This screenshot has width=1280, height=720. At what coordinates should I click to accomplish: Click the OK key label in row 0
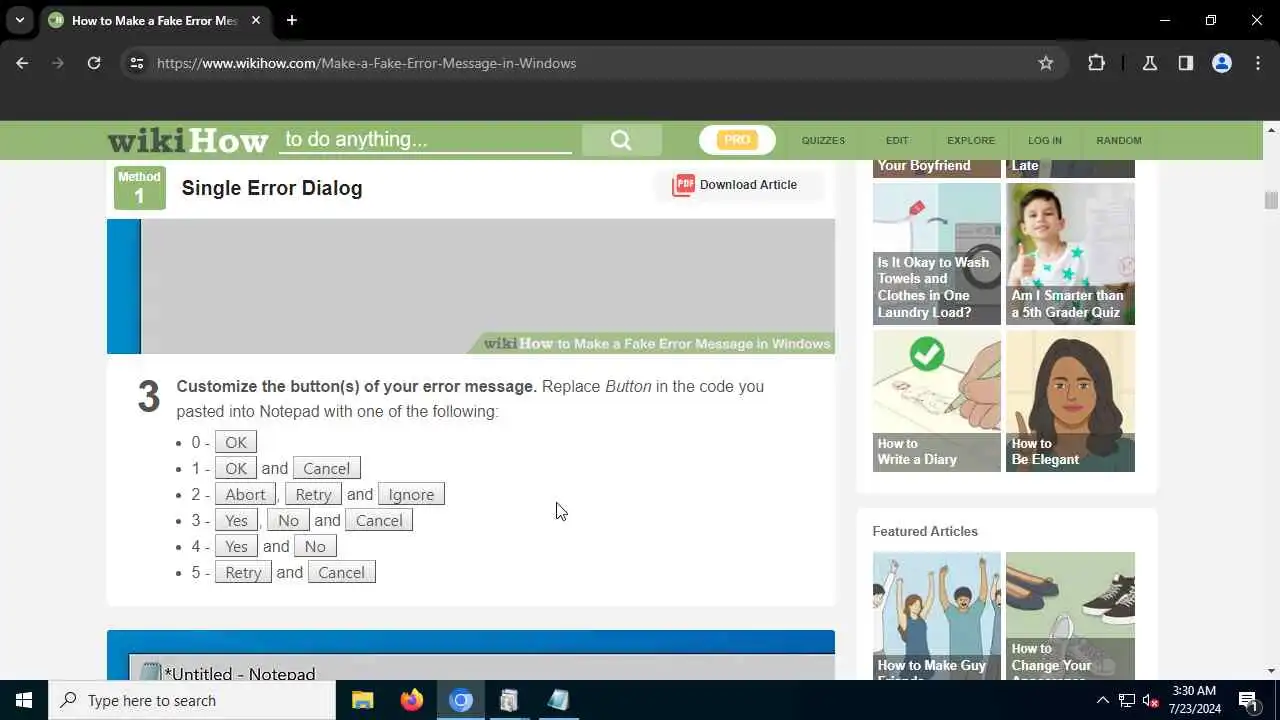pyautogui.click(x=236, y=443)
